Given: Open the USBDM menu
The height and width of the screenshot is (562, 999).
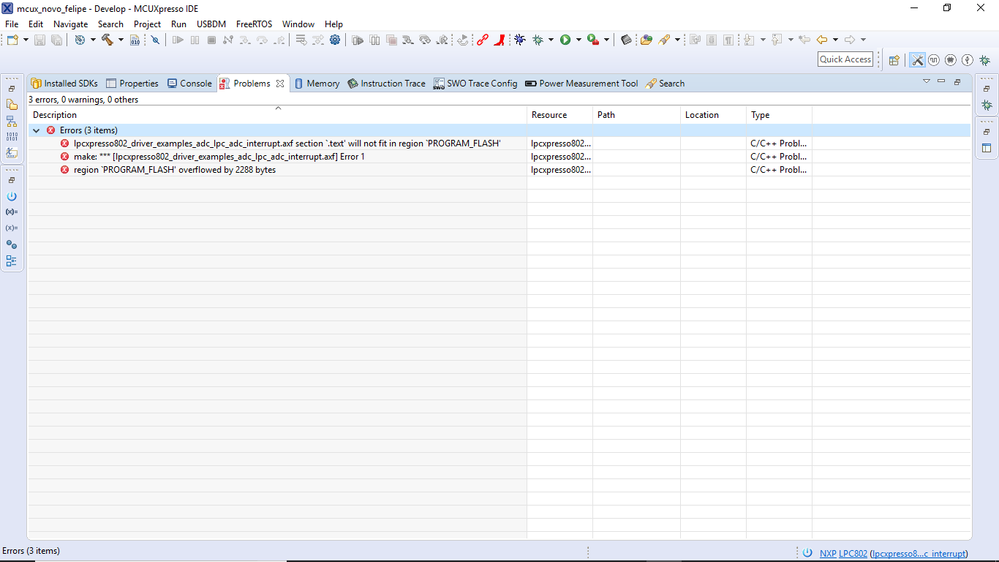Looking at the screenshot, I should [x=211, y=24].
